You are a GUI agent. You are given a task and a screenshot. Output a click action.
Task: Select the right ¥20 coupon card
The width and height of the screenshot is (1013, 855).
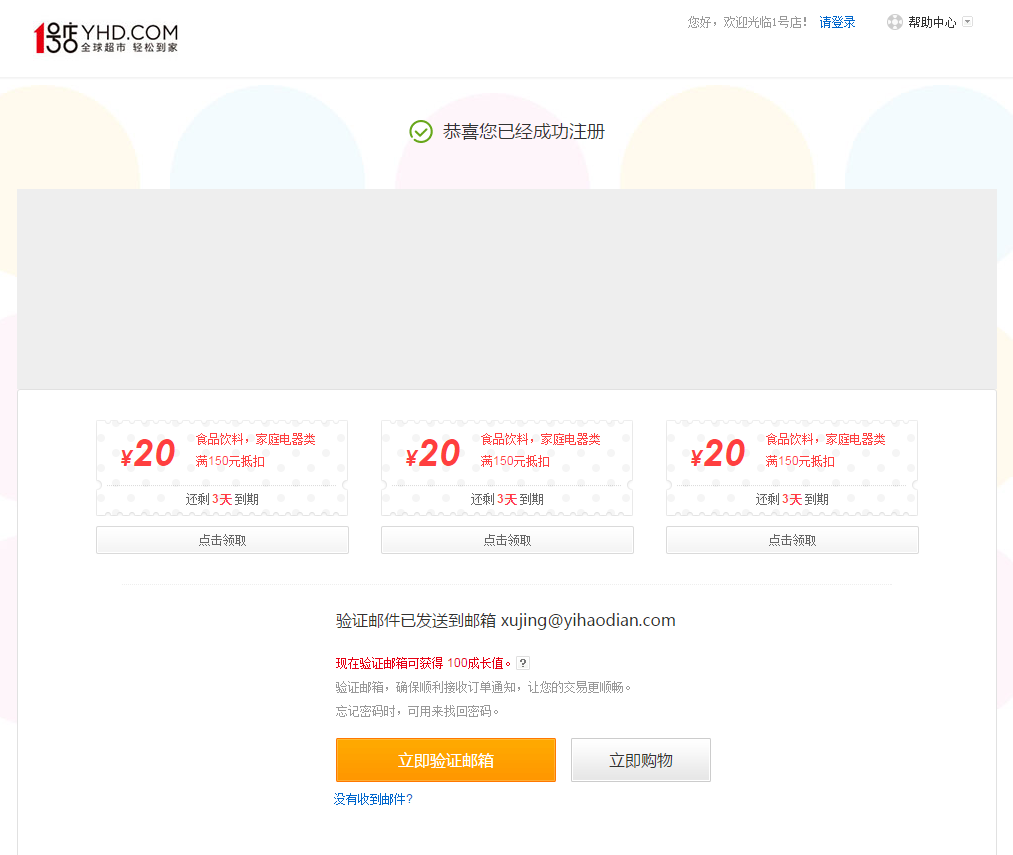point(792,468)
